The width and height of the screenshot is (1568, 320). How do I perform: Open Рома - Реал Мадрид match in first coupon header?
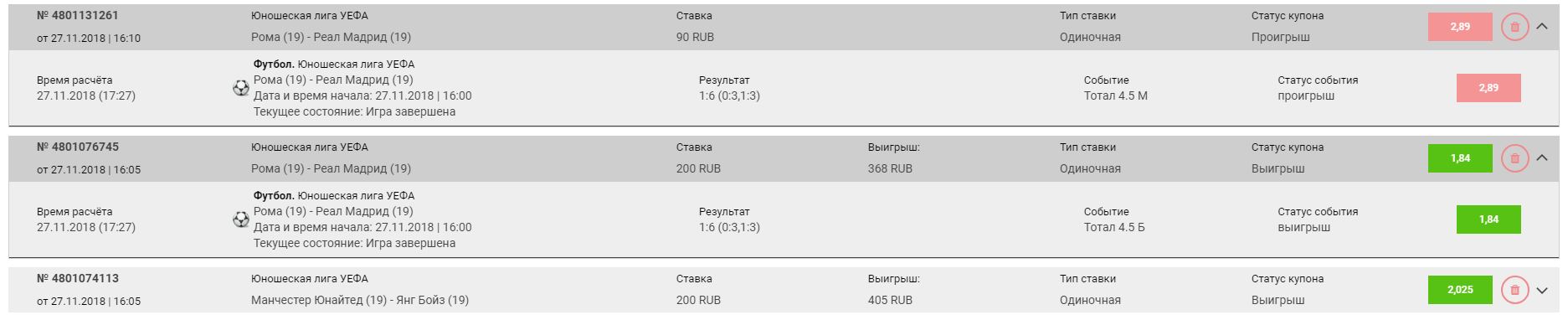click(x=331, y=37)
